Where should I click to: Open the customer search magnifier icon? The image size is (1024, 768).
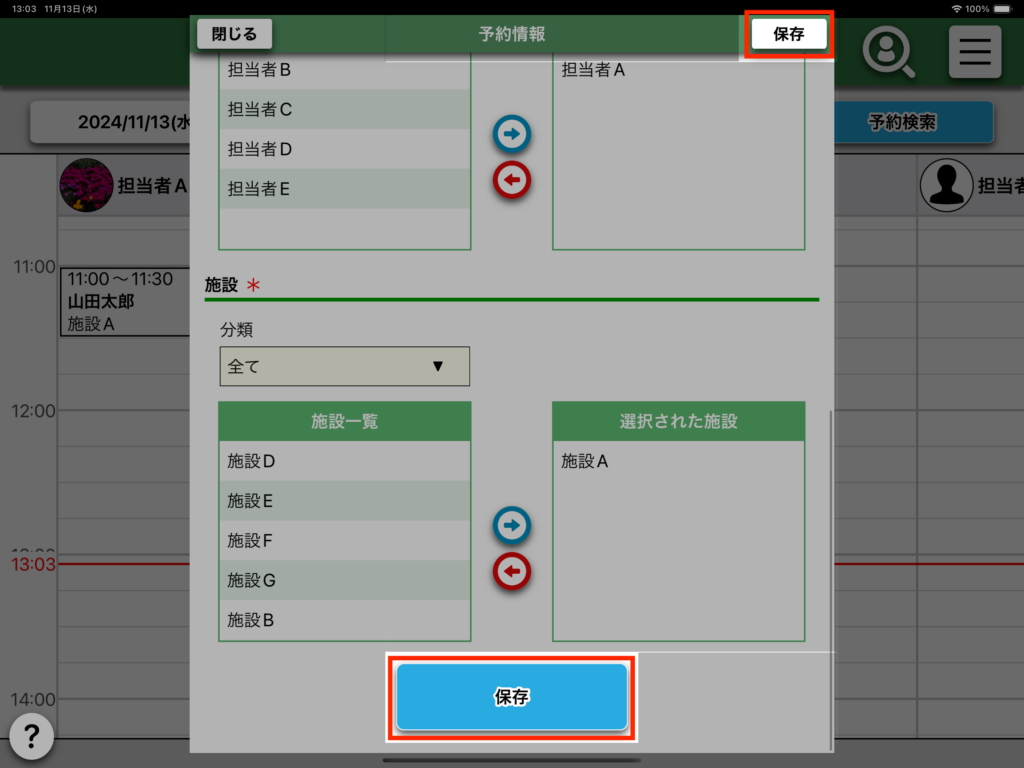[888, 52]
